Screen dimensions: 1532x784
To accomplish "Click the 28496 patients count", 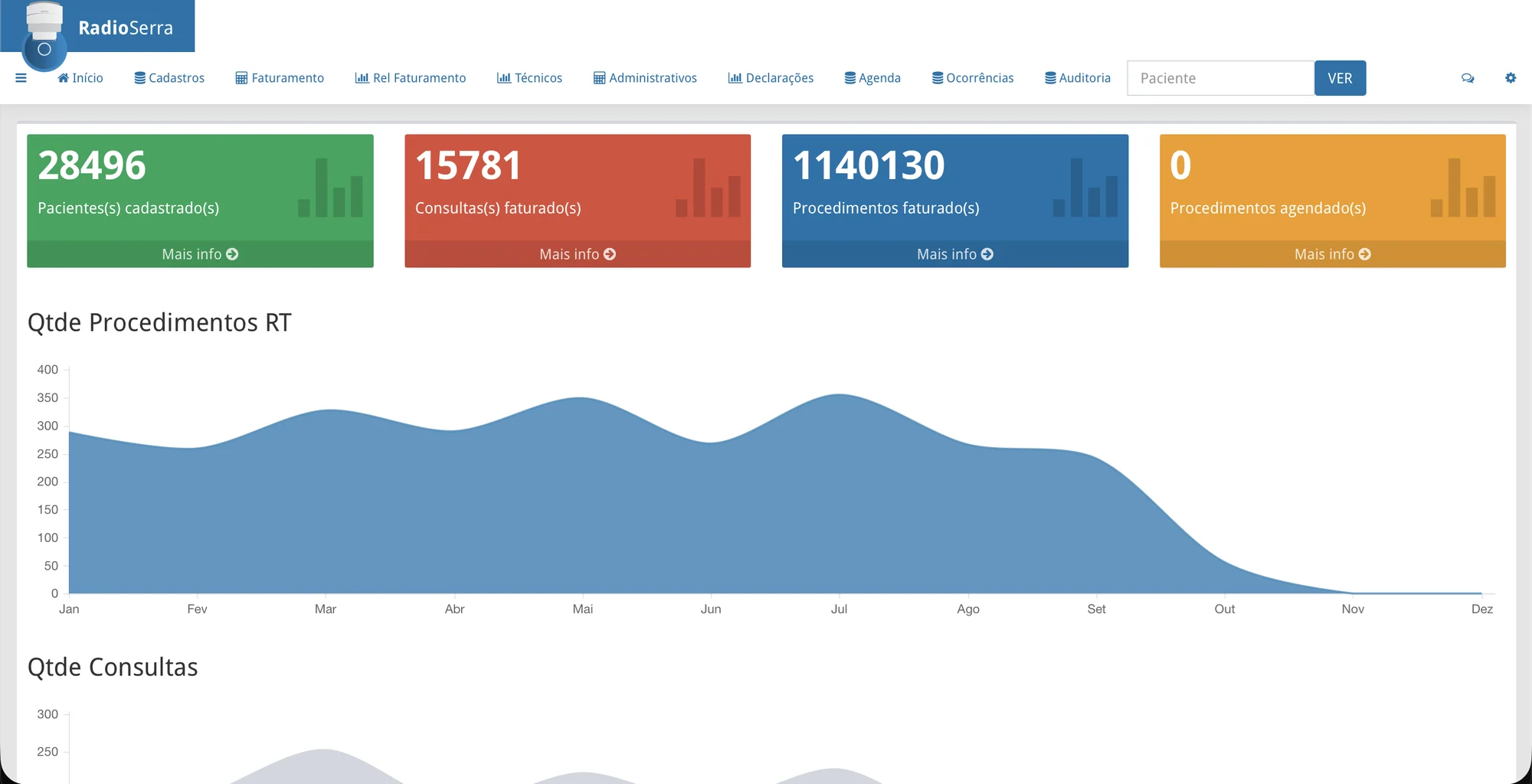I will coord(92,165).
